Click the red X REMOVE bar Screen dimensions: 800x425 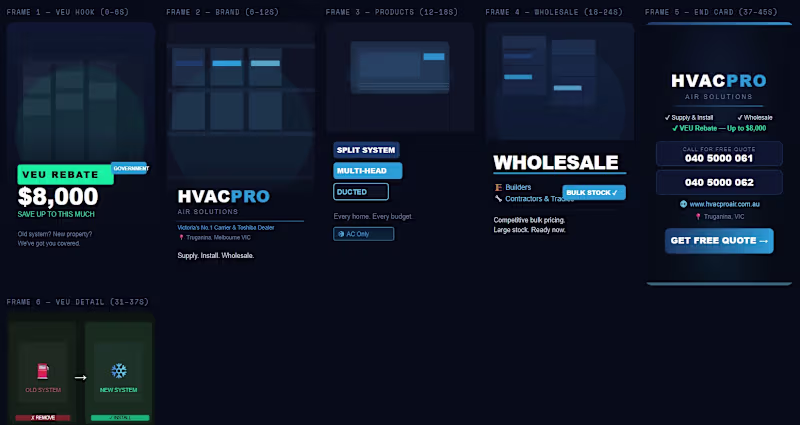point(43,417)
